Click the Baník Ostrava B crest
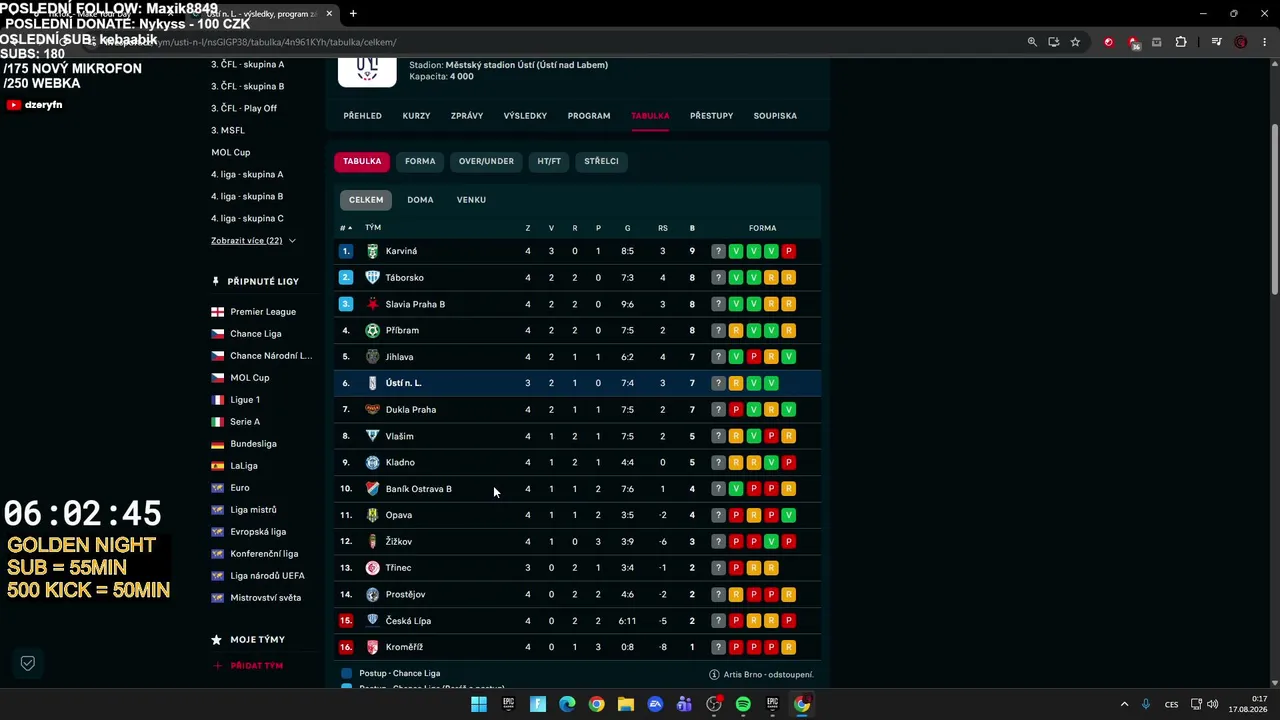 tap(373, 489)
